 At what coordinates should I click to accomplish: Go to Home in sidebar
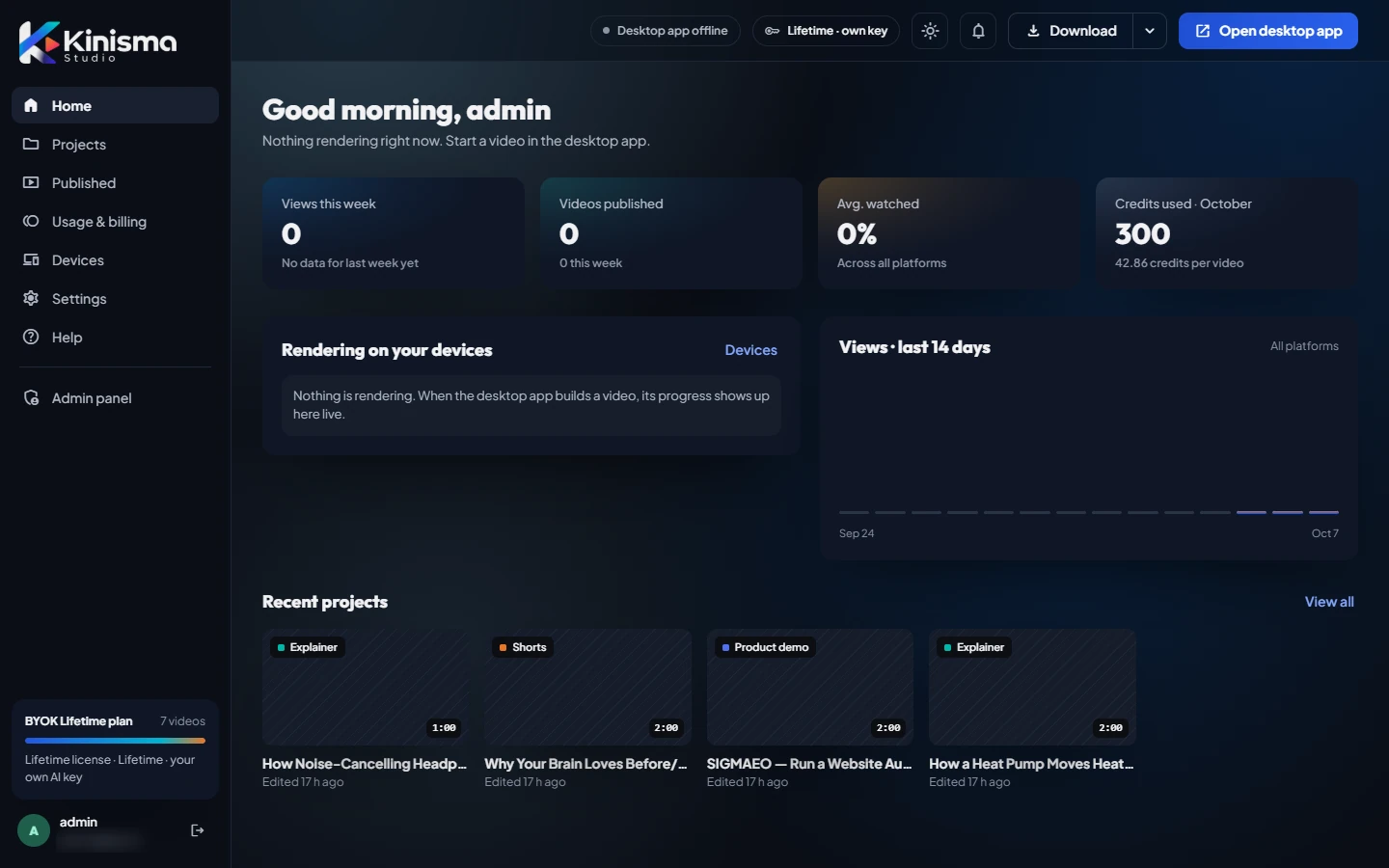click(x=115, y=105)
